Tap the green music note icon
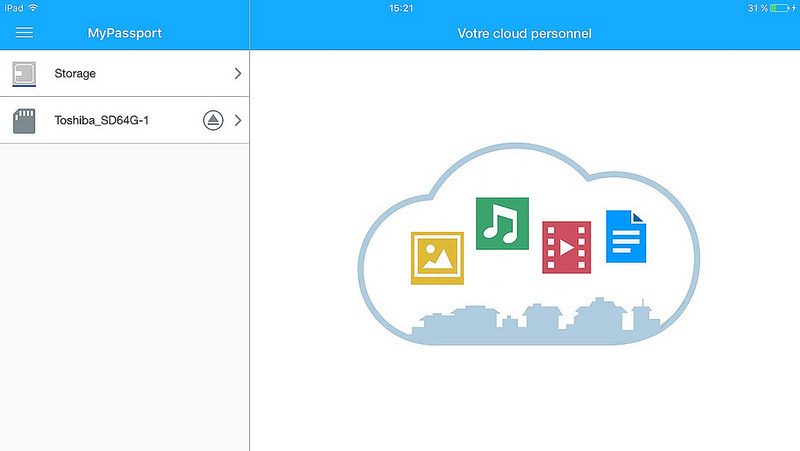This screenshot has height=451, width=800. click(502, 223)
